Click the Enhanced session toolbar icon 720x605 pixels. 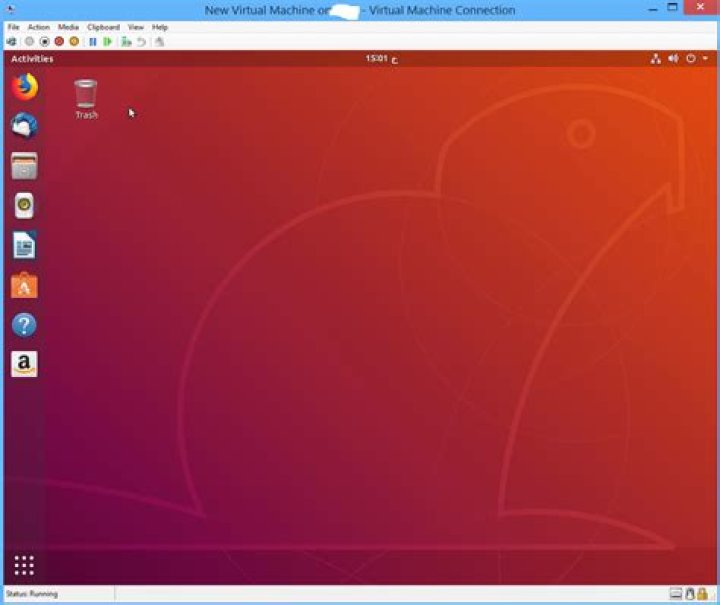159,42
